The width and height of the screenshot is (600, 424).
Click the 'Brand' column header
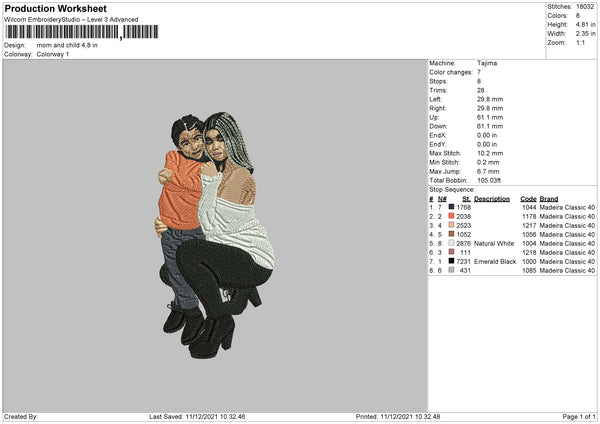(549, 199)
